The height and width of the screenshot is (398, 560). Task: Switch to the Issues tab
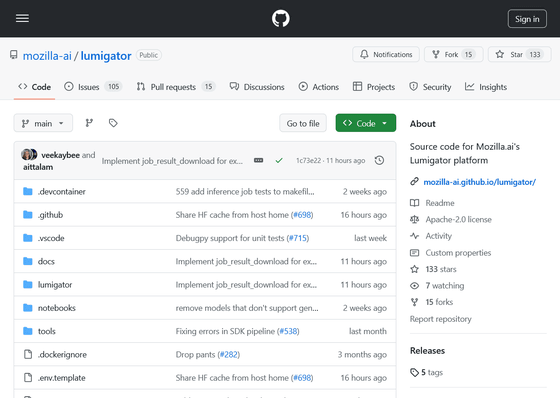(x=93, y=87)
